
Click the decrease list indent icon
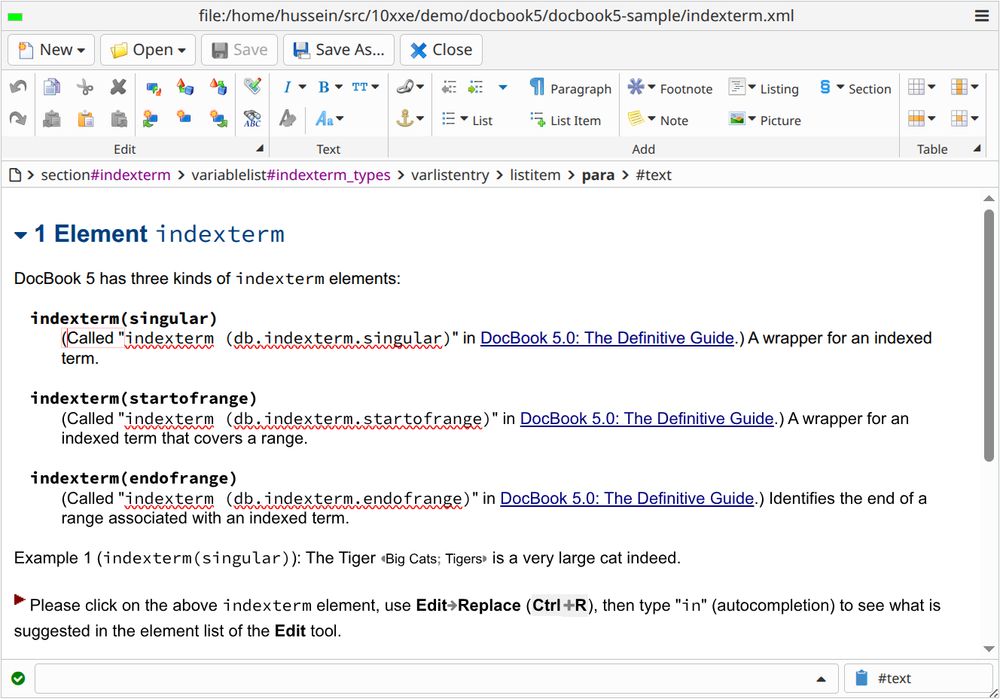click(449, 87)
